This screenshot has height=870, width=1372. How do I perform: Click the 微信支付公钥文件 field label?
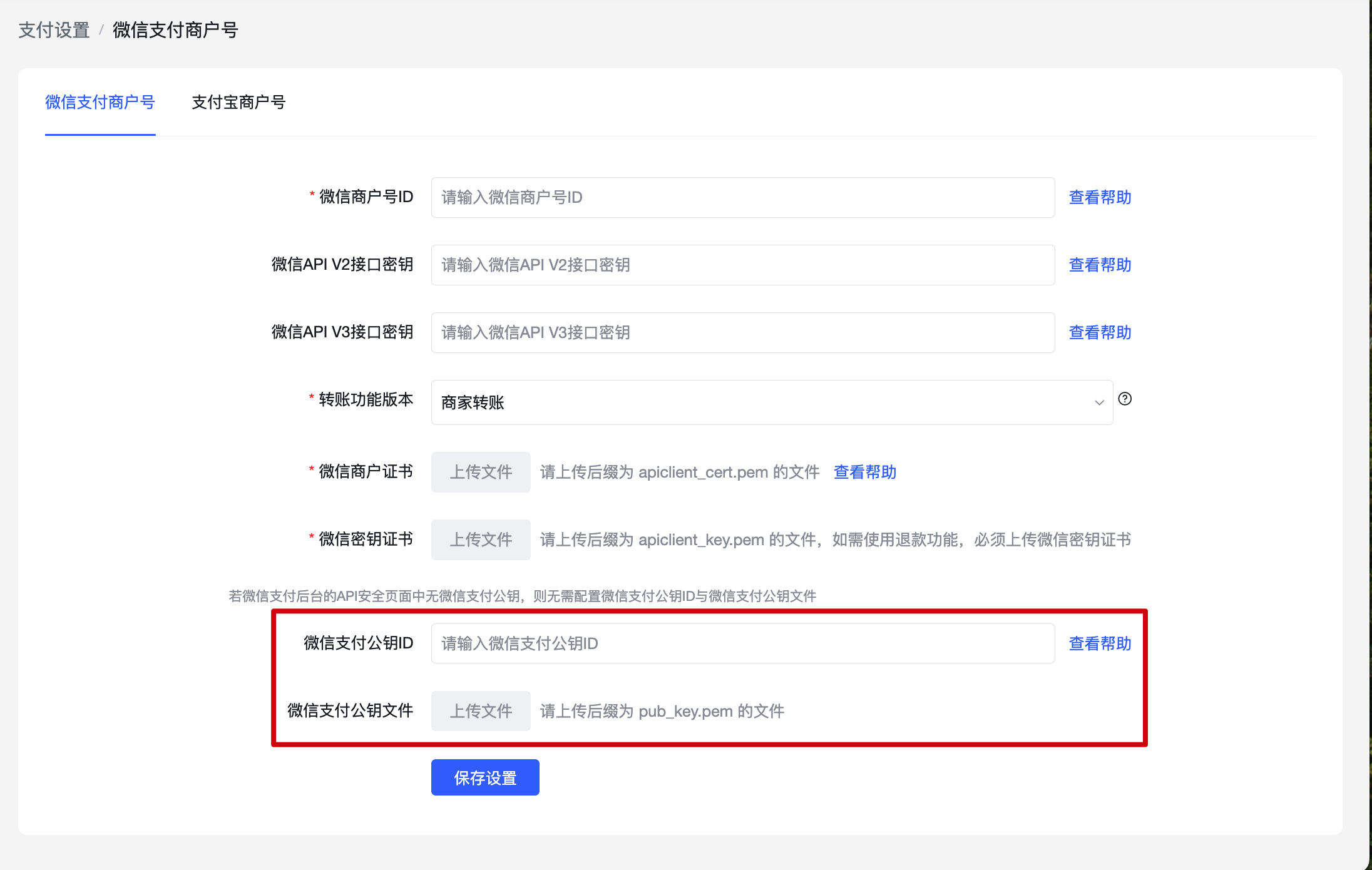click(351, 711)
